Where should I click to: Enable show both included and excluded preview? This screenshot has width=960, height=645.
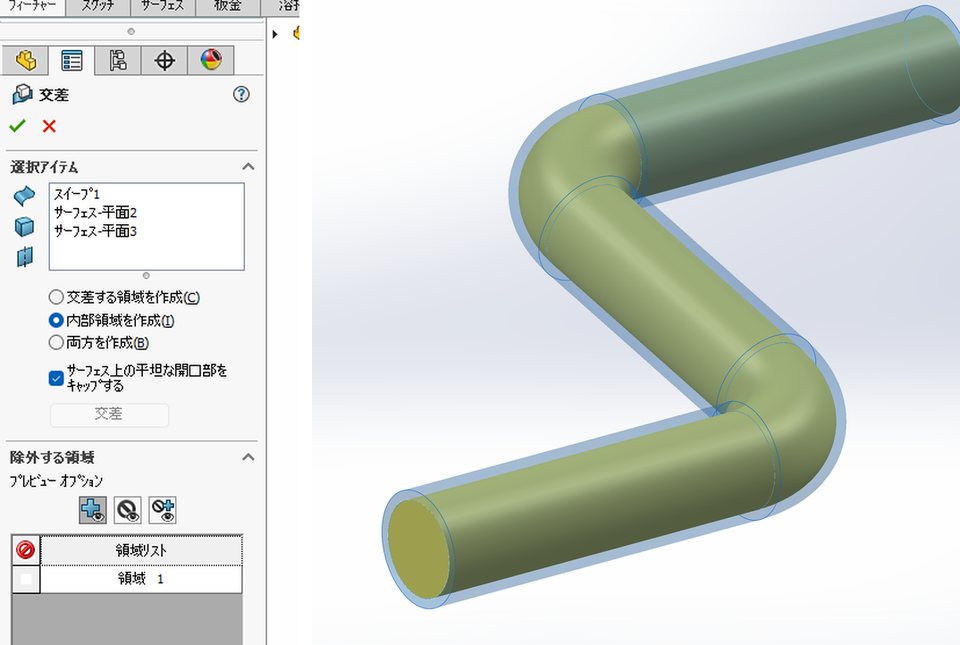(x=163, y=510)
